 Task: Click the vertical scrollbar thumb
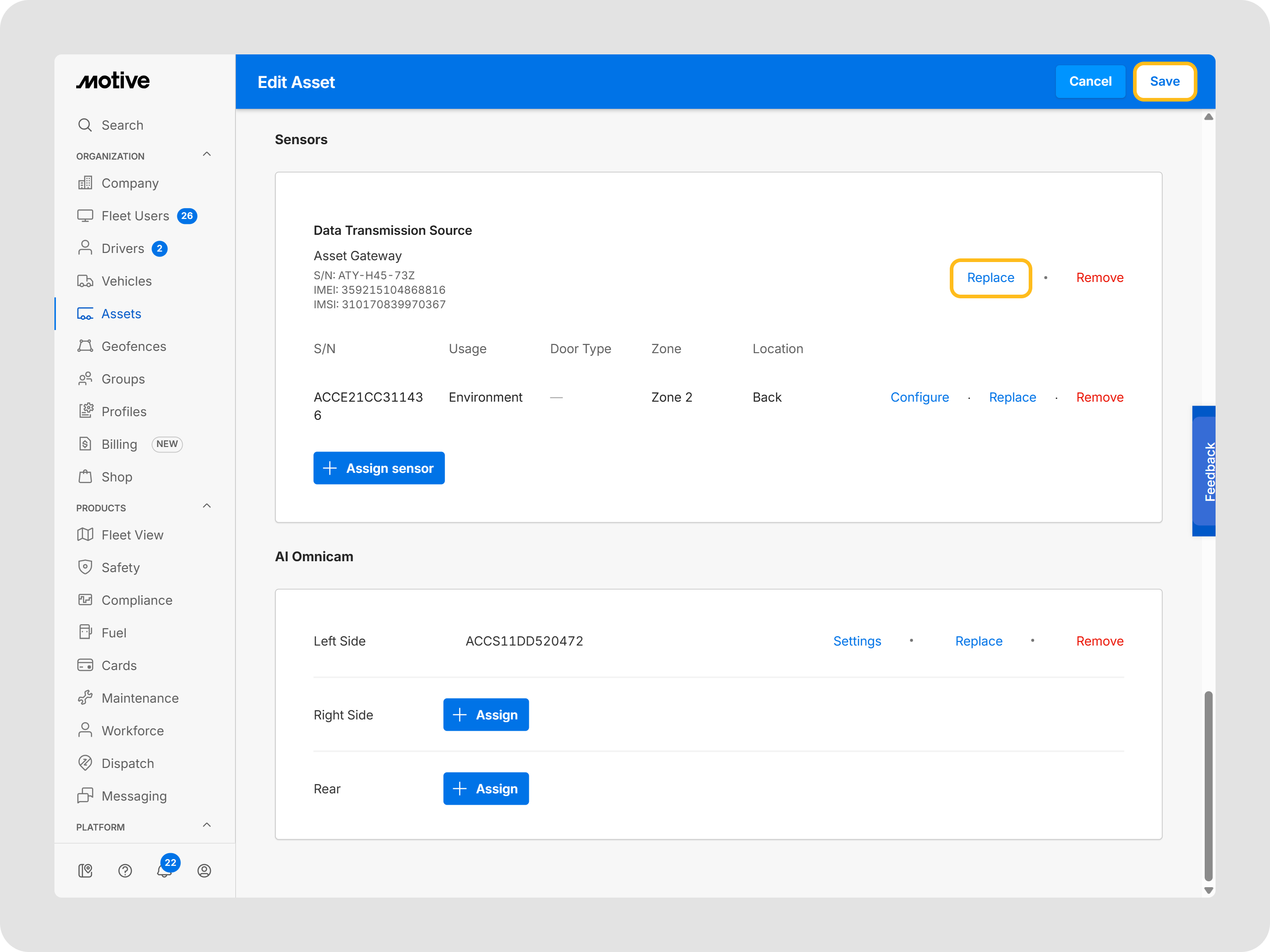tap(1208, 786)
